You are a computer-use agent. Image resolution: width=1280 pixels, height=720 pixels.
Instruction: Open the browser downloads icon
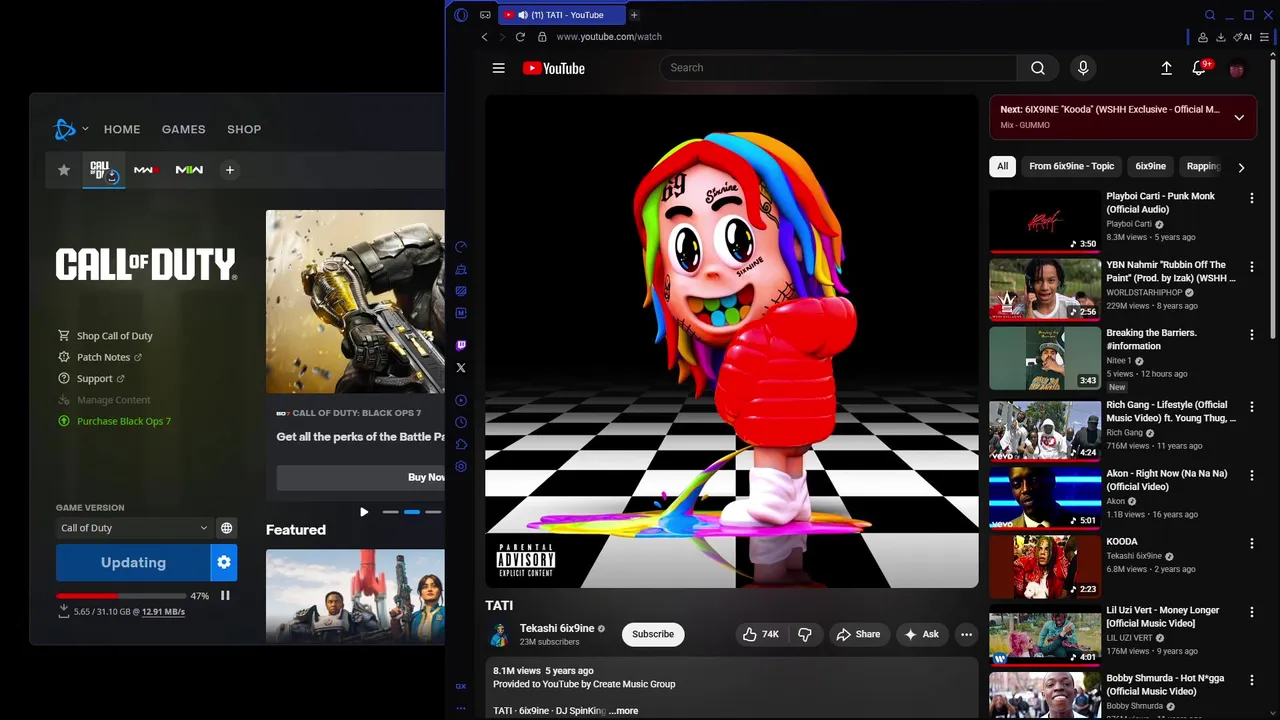pos(1221,37)
